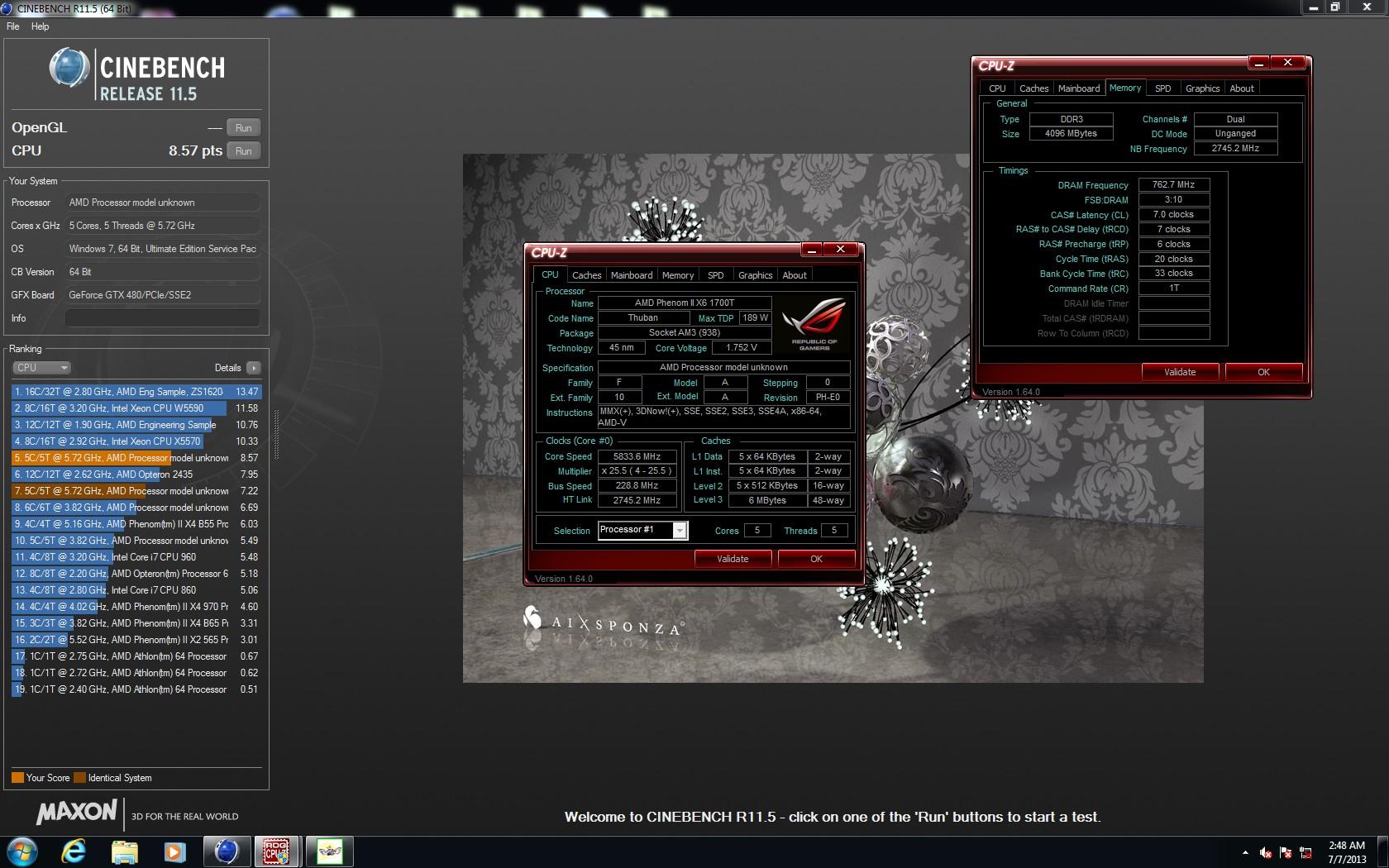Run the CPU benchmark

pos(243,150)
